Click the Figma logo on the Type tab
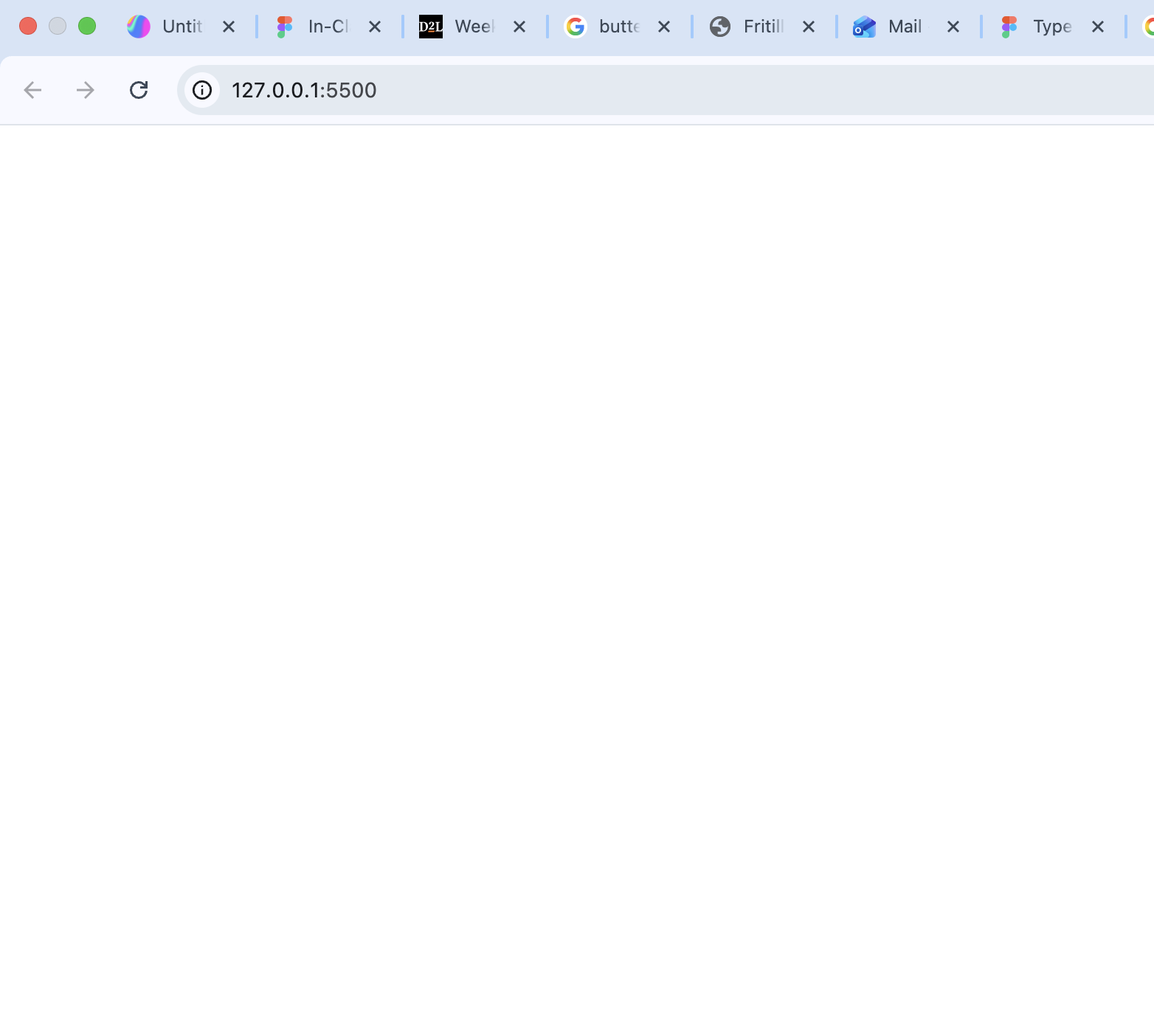 coord(1008,27)
